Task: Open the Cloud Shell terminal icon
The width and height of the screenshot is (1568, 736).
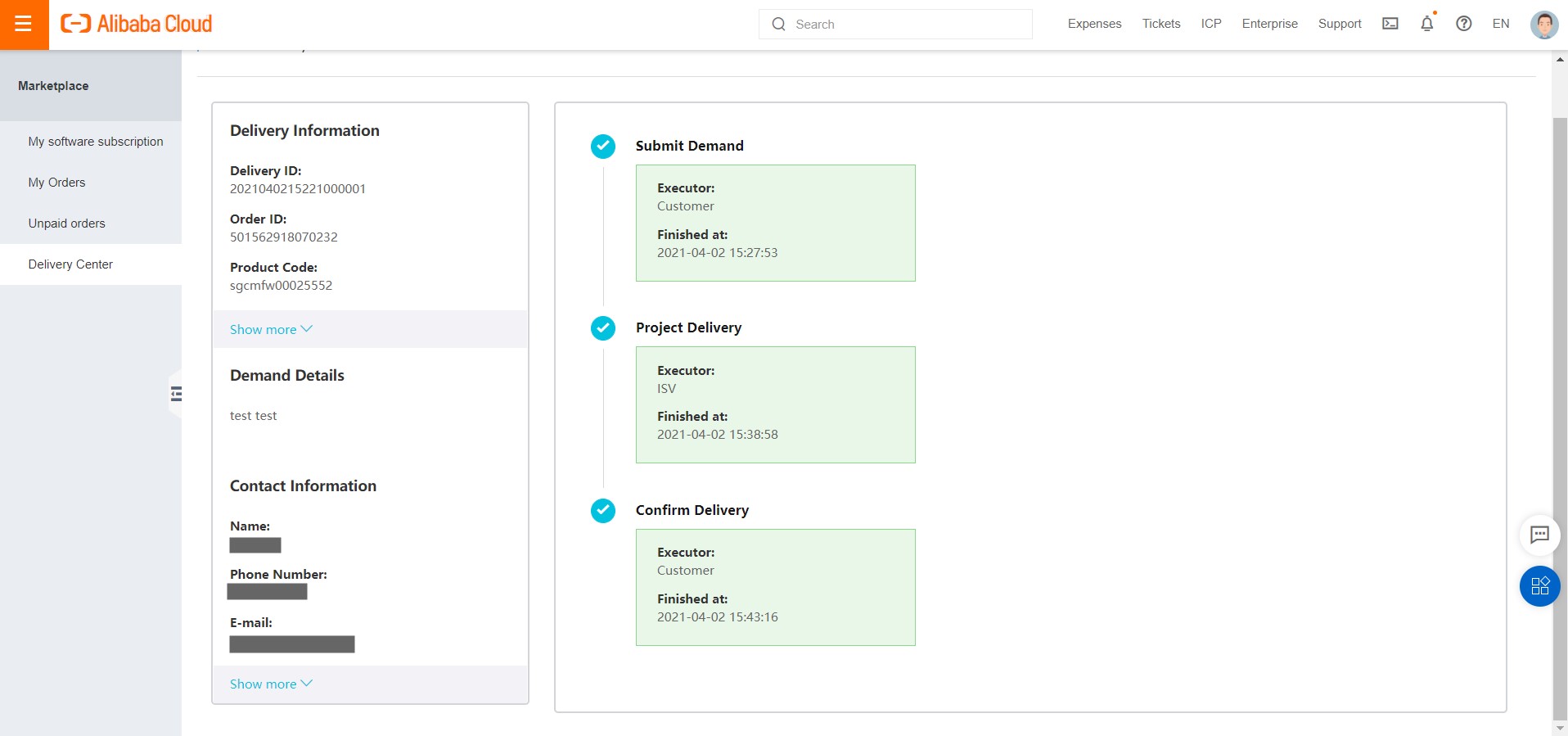Action: 1390,24
